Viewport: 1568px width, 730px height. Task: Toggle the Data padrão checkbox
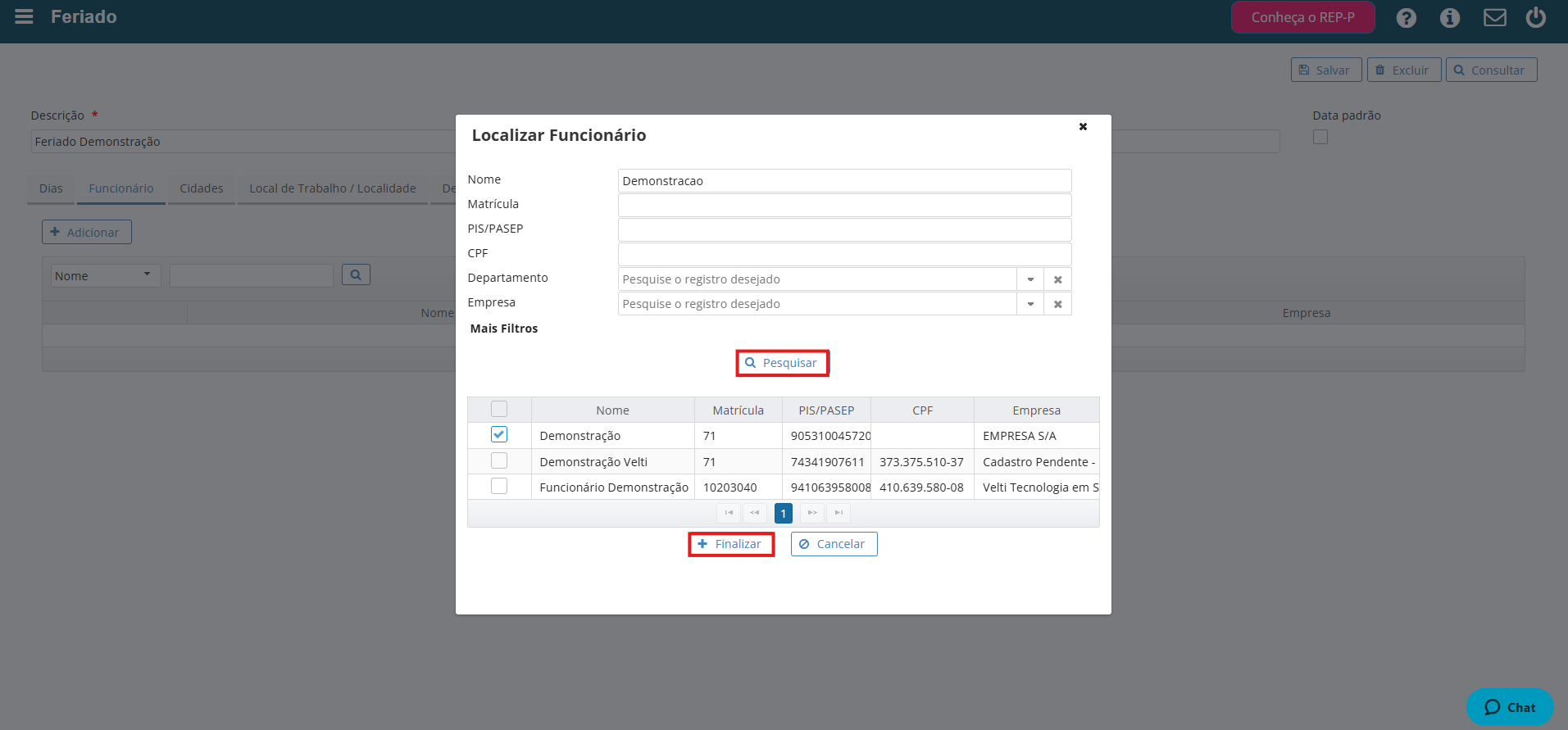1320,137
